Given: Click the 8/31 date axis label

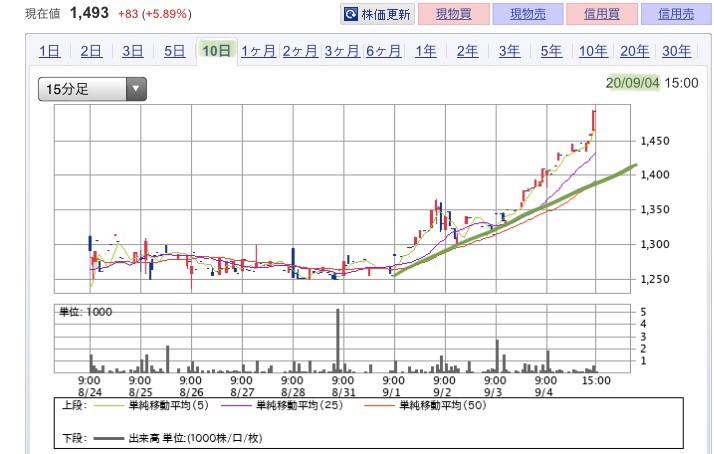Looking at the screenshot, I should (x=343, y=392).
